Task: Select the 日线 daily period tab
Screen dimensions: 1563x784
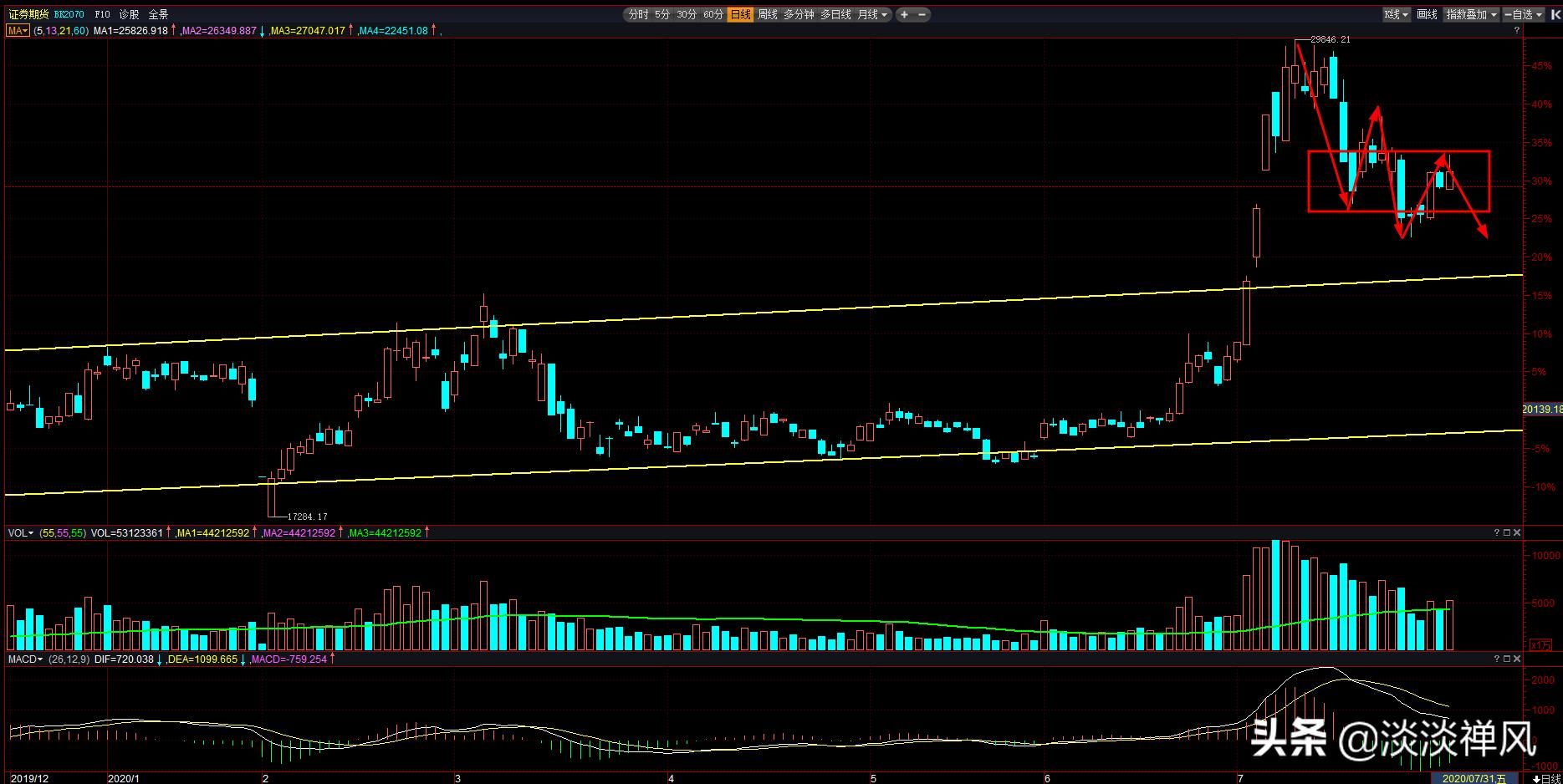Action: [740, 14]
